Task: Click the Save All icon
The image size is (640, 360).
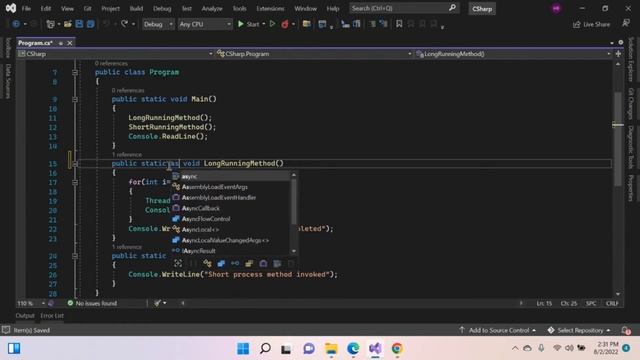Action: 91,24
